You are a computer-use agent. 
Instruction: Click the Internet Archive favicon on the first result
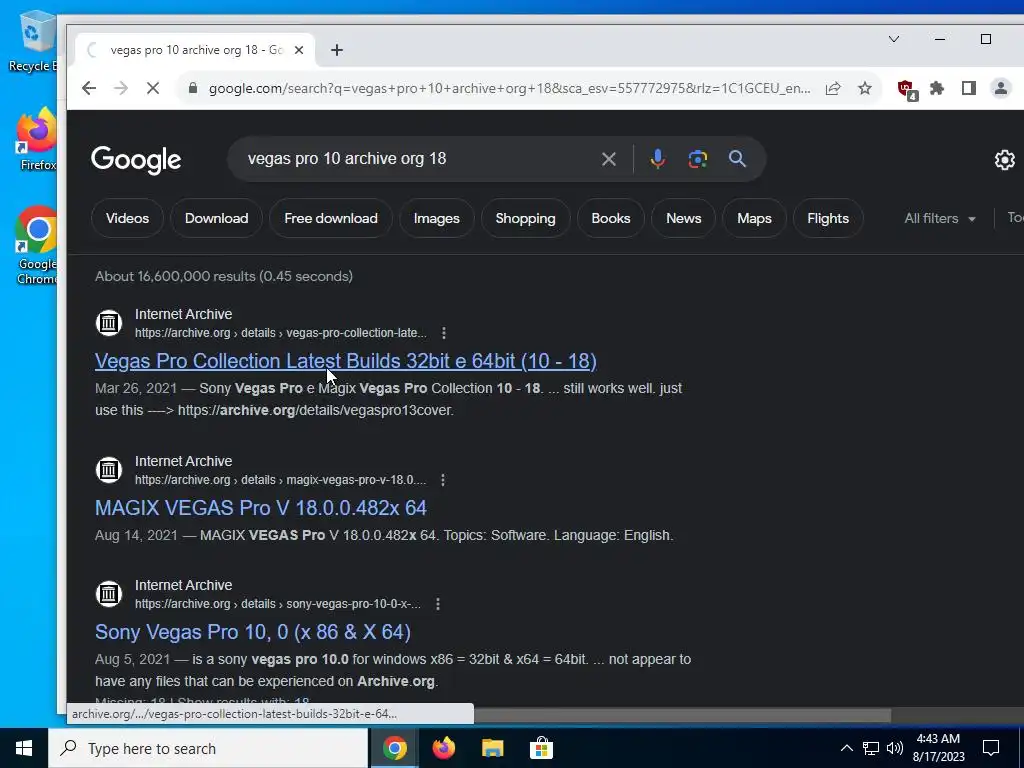tap(109, 323)
